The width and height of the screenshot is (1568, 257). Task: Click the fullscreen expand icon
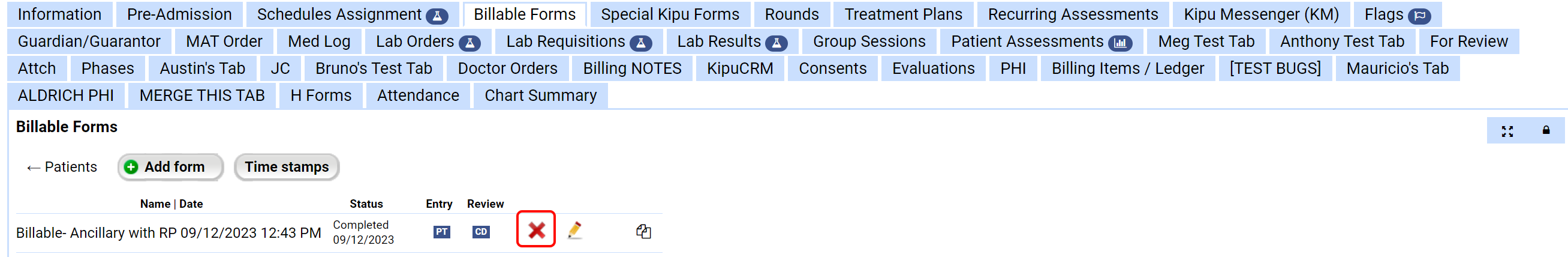[1506, 131]
